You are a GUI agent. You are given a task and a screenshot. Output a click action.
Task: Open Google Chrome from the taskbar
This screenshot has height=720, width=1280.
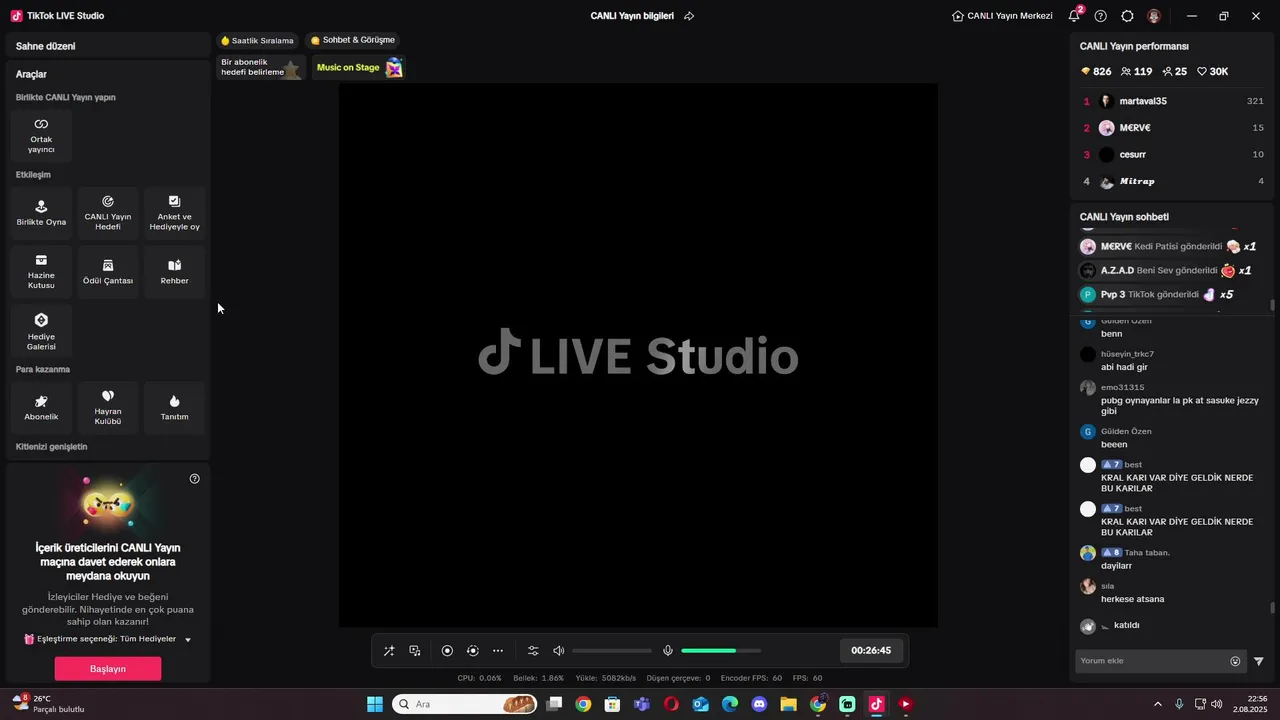click(x=583, y=704)
